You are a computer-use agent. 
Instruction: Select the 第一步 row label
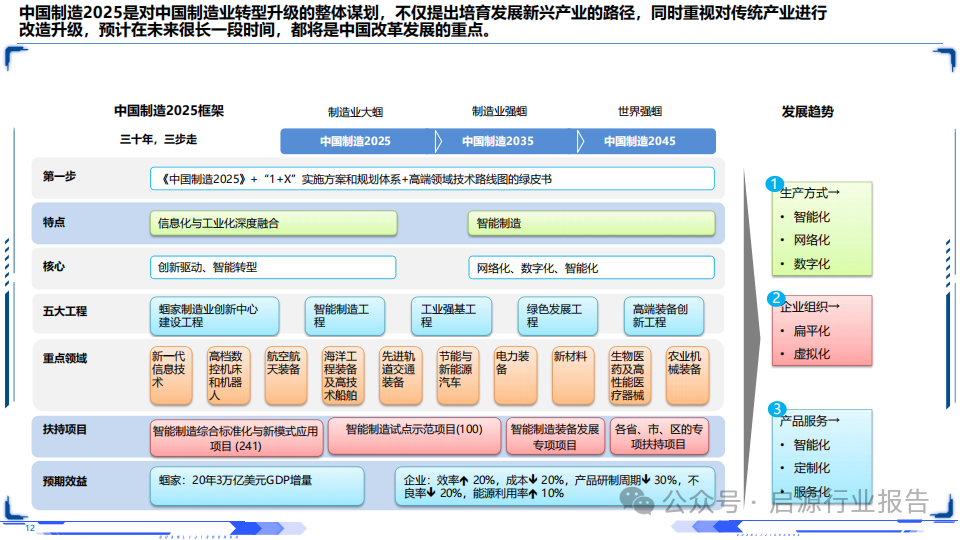tap(59, 176)
